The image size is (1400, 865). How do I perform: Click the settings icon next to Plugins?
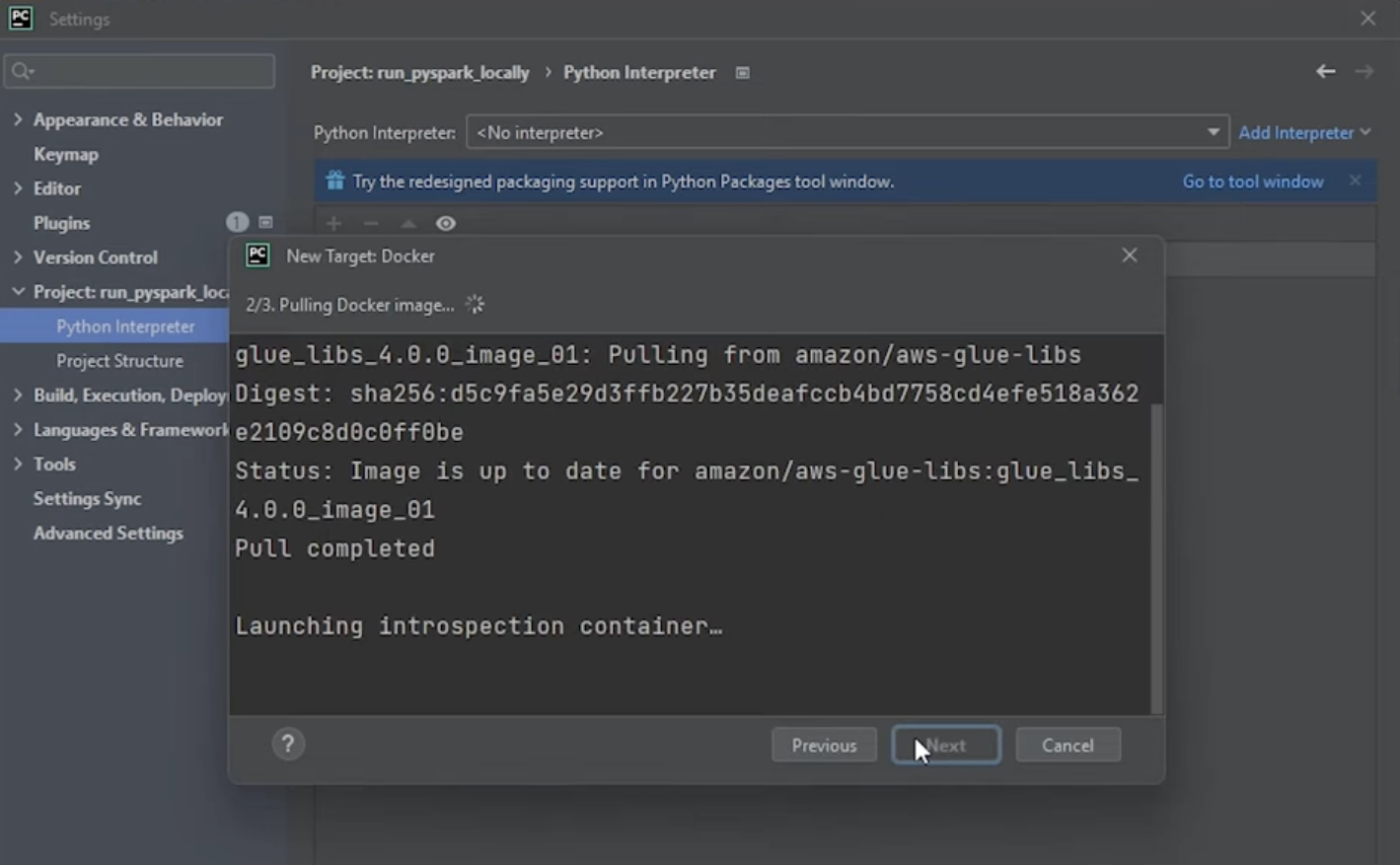(x=265, y=223)
